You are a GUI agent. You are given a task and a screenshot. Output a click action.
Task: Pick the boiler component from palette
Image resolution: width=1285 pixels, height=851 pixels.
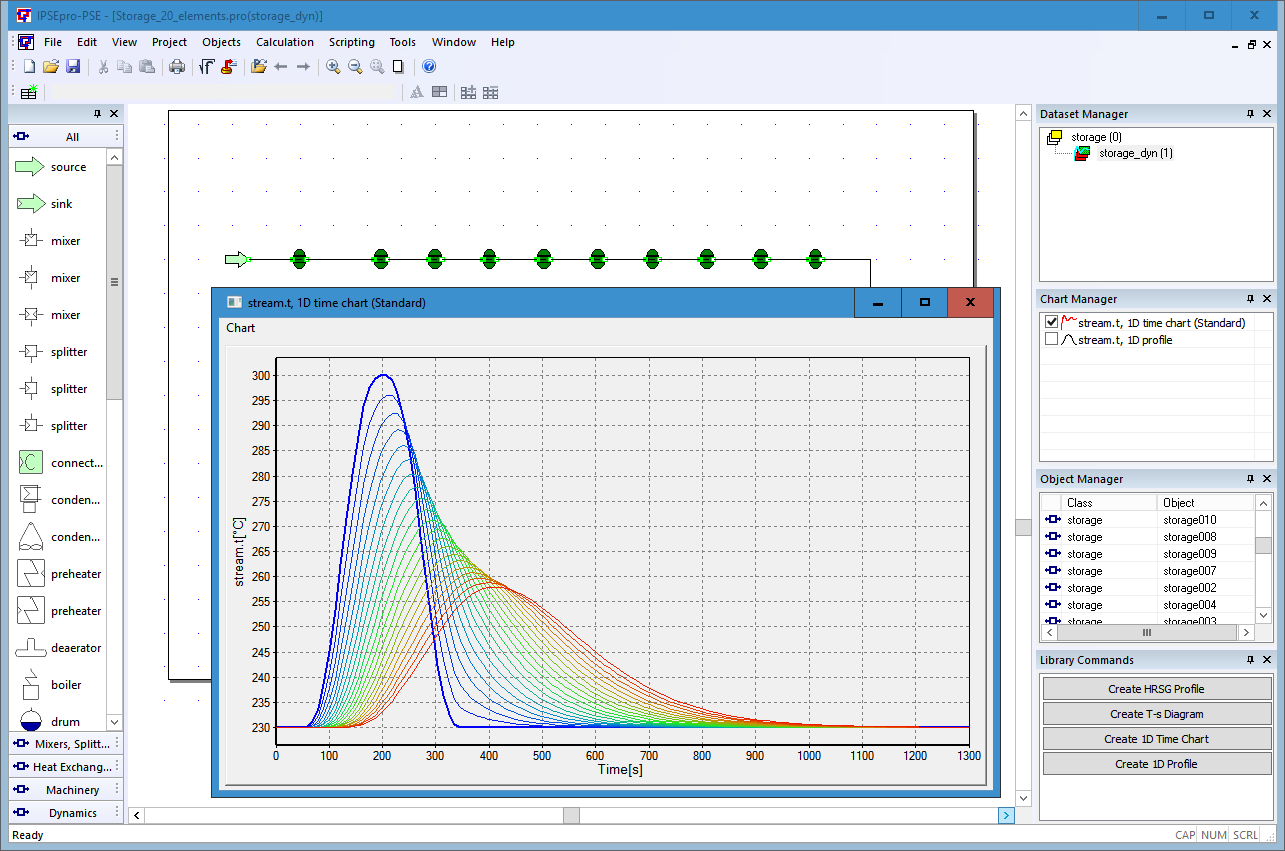(x=60, y=685)
